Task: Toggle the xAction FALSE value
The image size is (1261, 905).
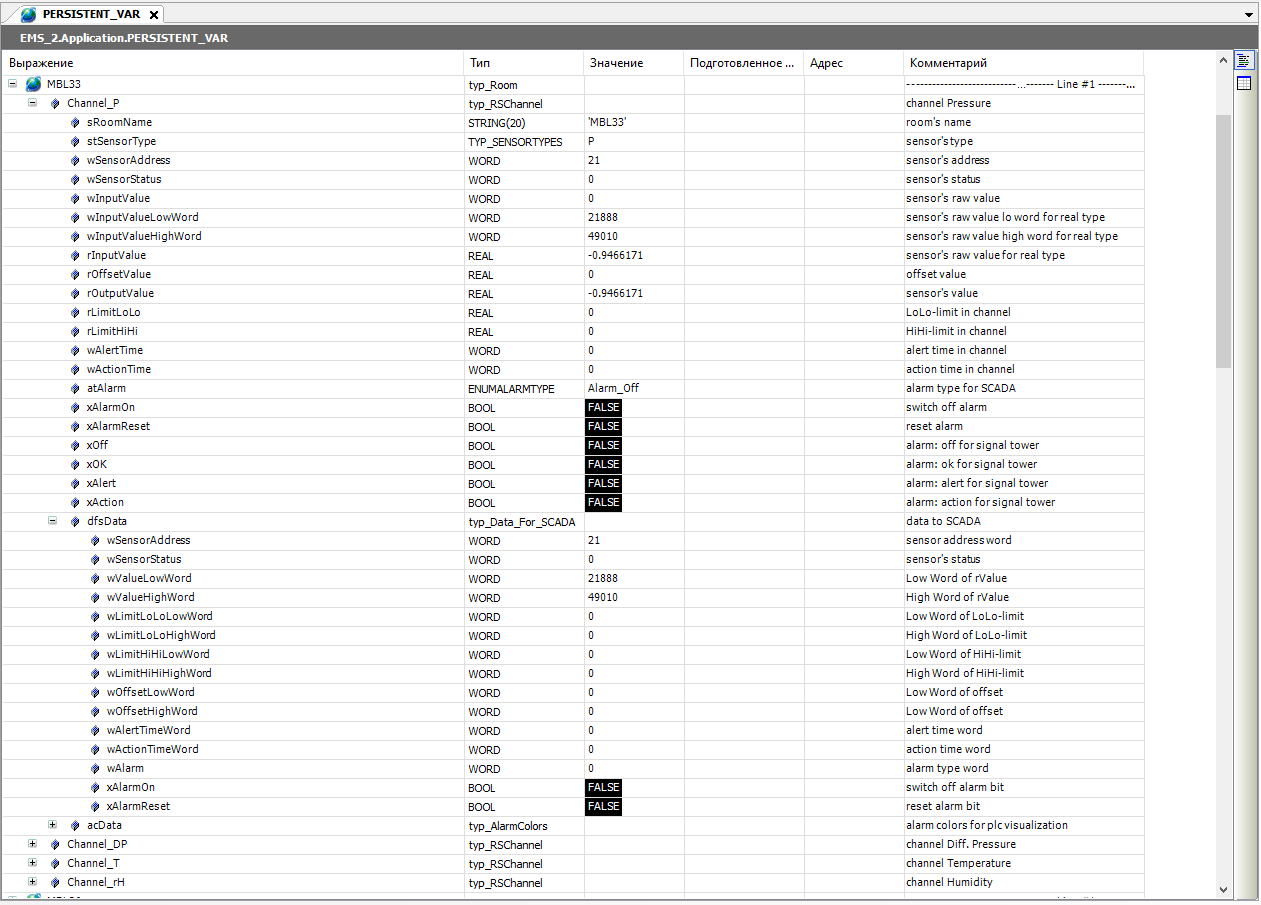Action: (x=603, y=502)
